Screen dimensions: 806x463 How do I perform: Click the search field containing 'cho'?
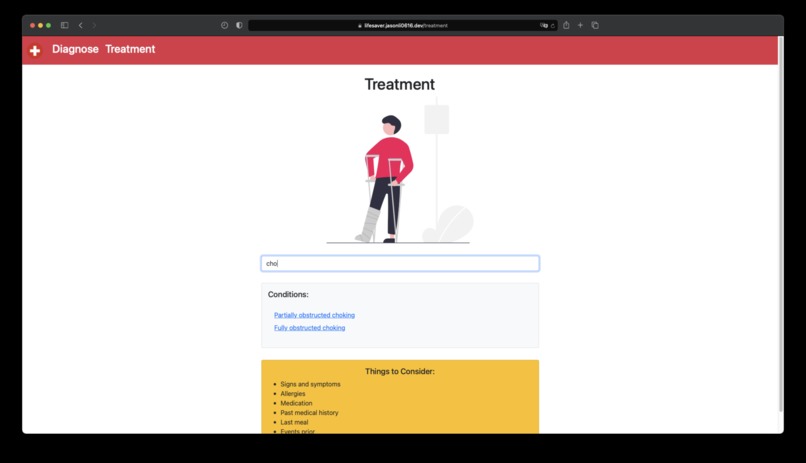tap(400, 263)
